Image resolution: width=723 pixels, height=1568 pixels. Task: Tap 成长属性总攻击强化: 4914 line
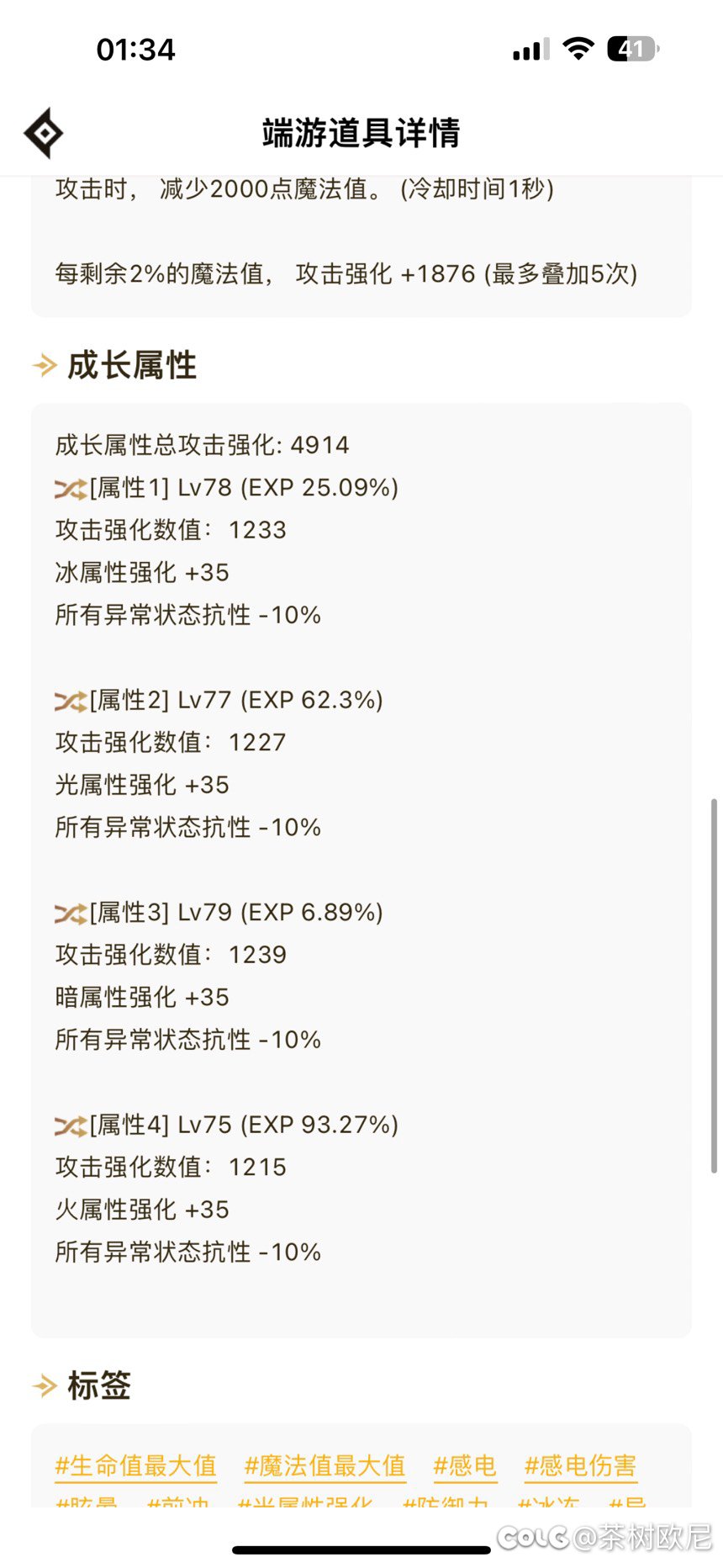pos(202,445)
